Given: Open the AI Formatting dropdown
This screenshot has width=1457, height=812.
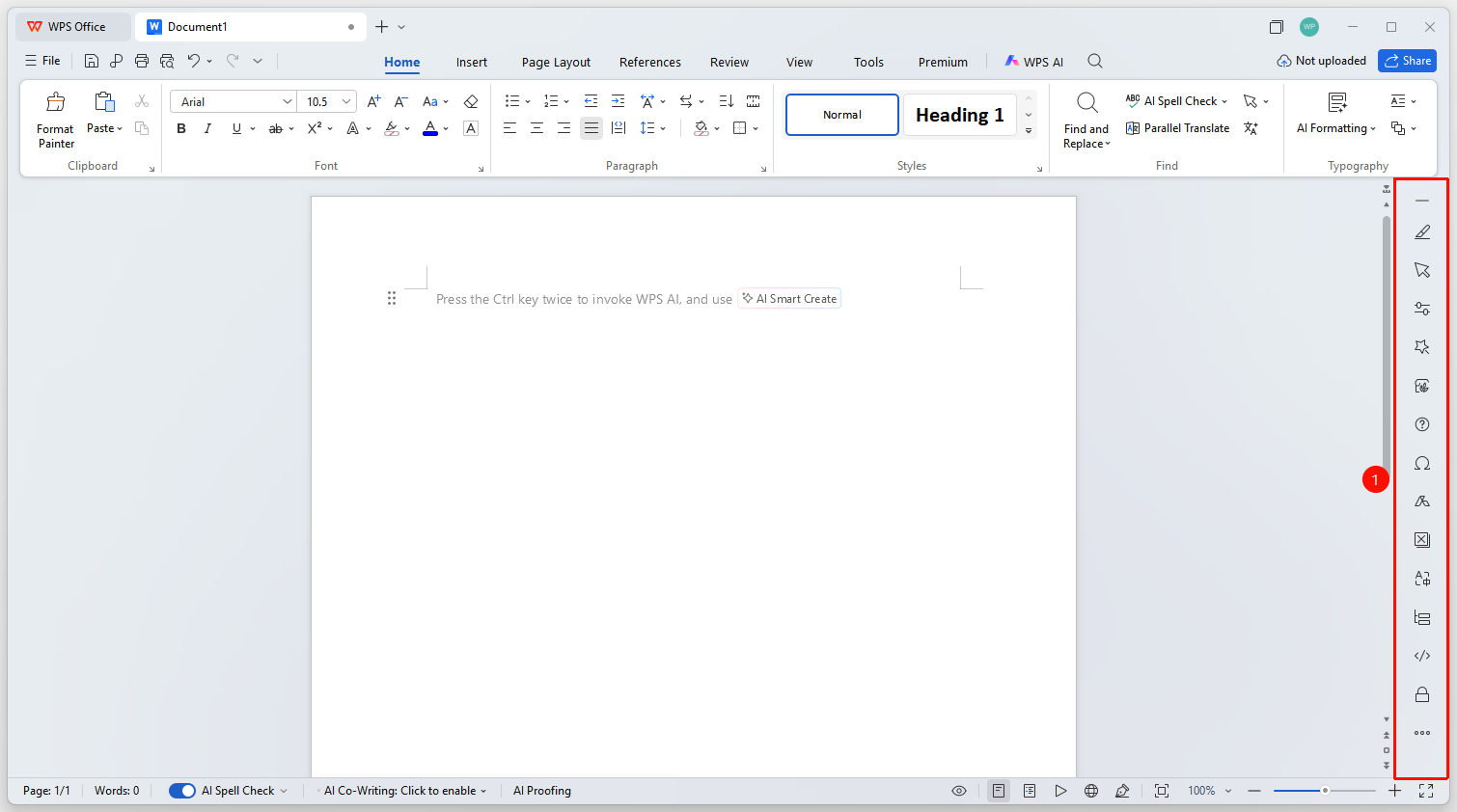Looking at the screenshot, I should click(x=1336, y=128).
